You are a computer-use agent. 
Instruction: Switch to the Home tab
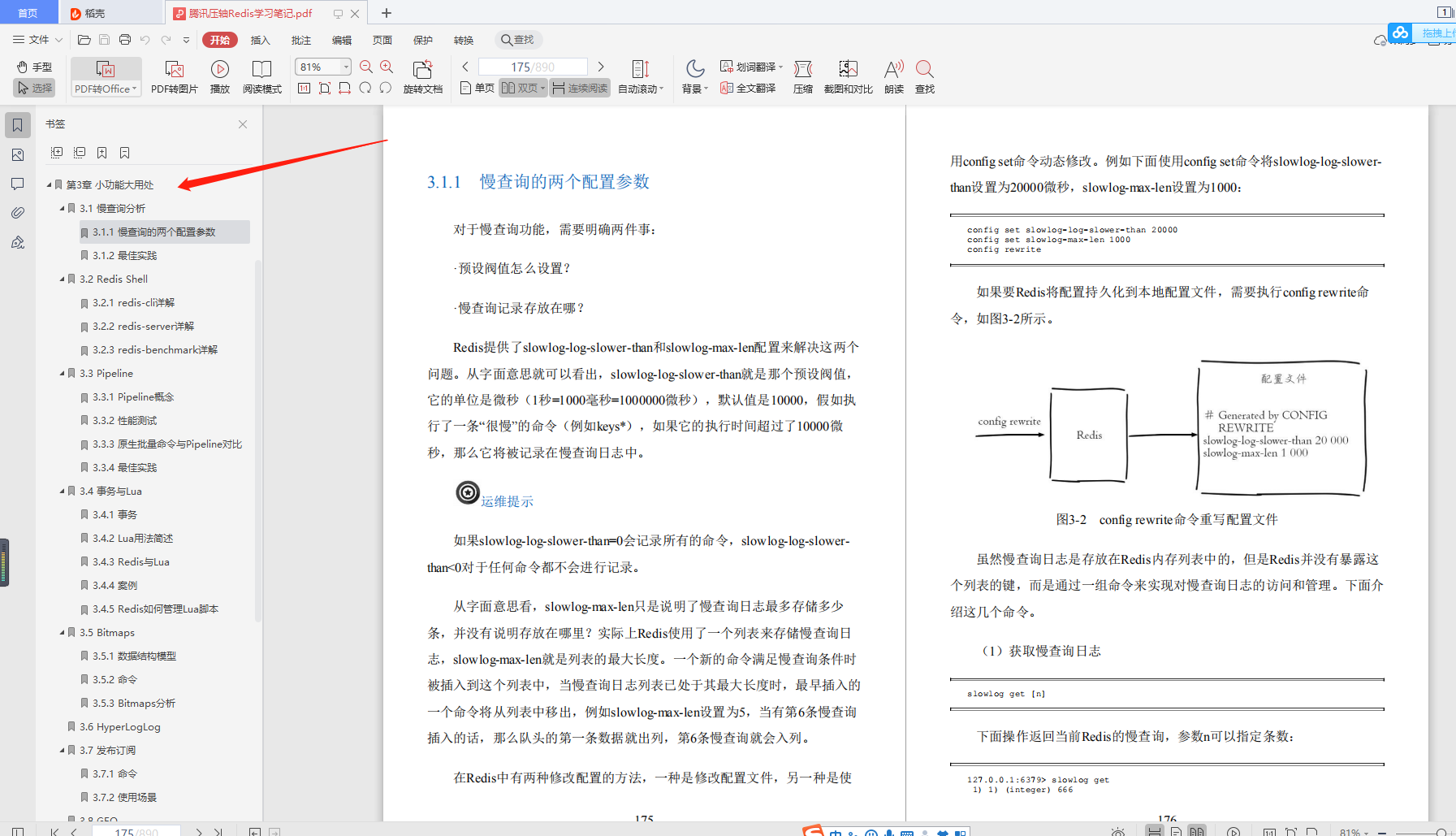pos(28,13)
